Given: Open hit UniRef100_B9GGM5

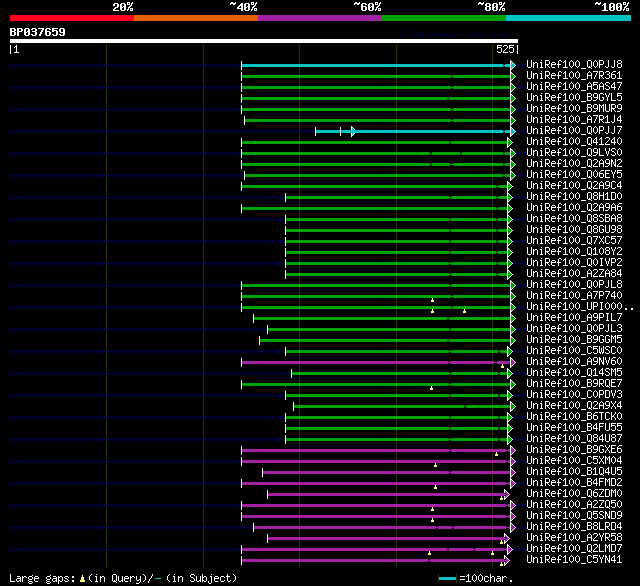Looking at the screenshot, I should pyautogui.click(x=574, y=340).
